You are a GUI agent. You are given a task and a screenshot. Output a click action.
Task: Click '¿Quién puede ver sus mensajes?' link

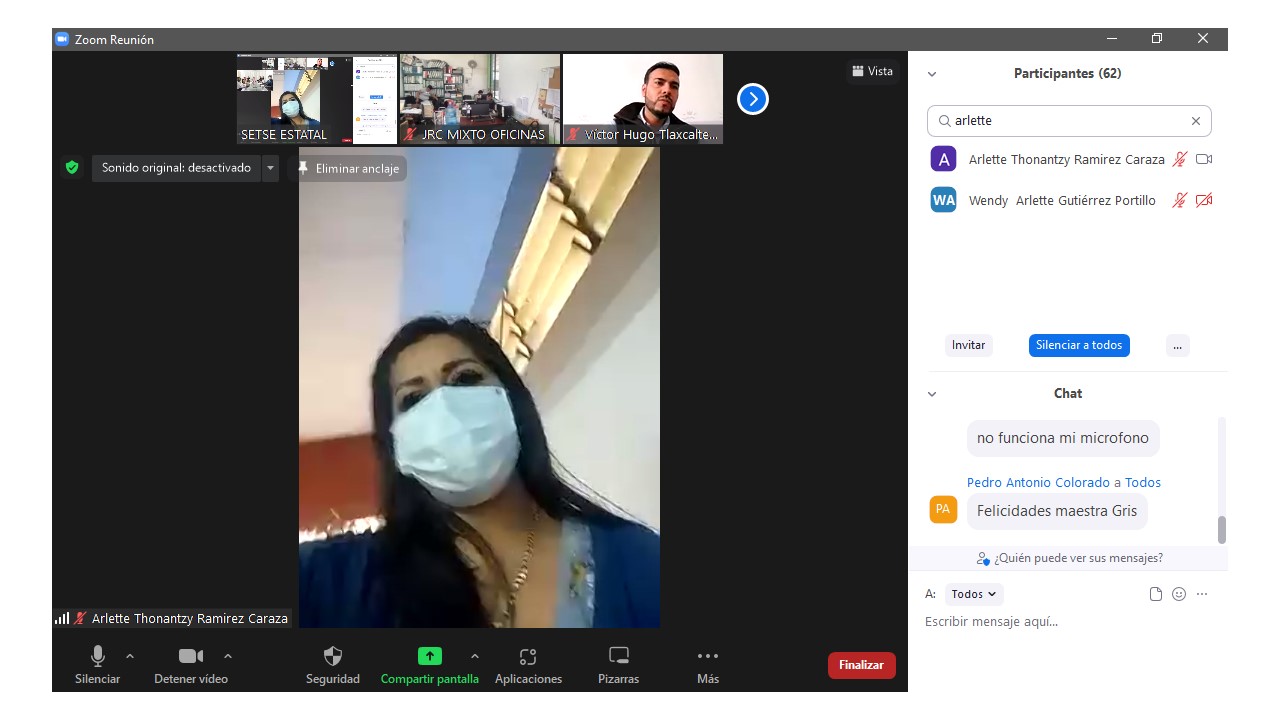1070,558
